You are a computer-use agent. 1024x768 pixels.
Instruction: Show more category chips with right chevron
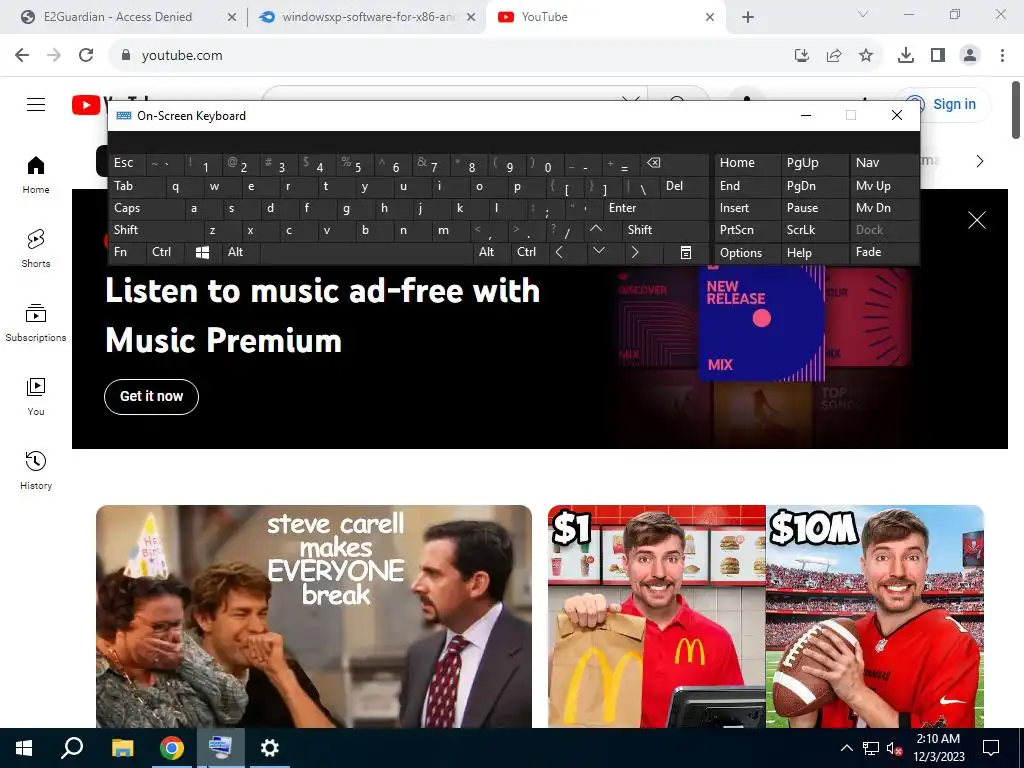[x=979, y=161]
